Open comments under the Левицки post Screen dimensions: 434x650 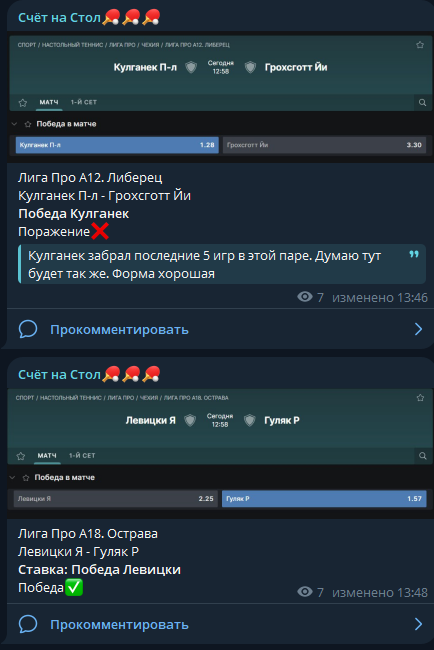pyautogui.click(x=220, y=624)
